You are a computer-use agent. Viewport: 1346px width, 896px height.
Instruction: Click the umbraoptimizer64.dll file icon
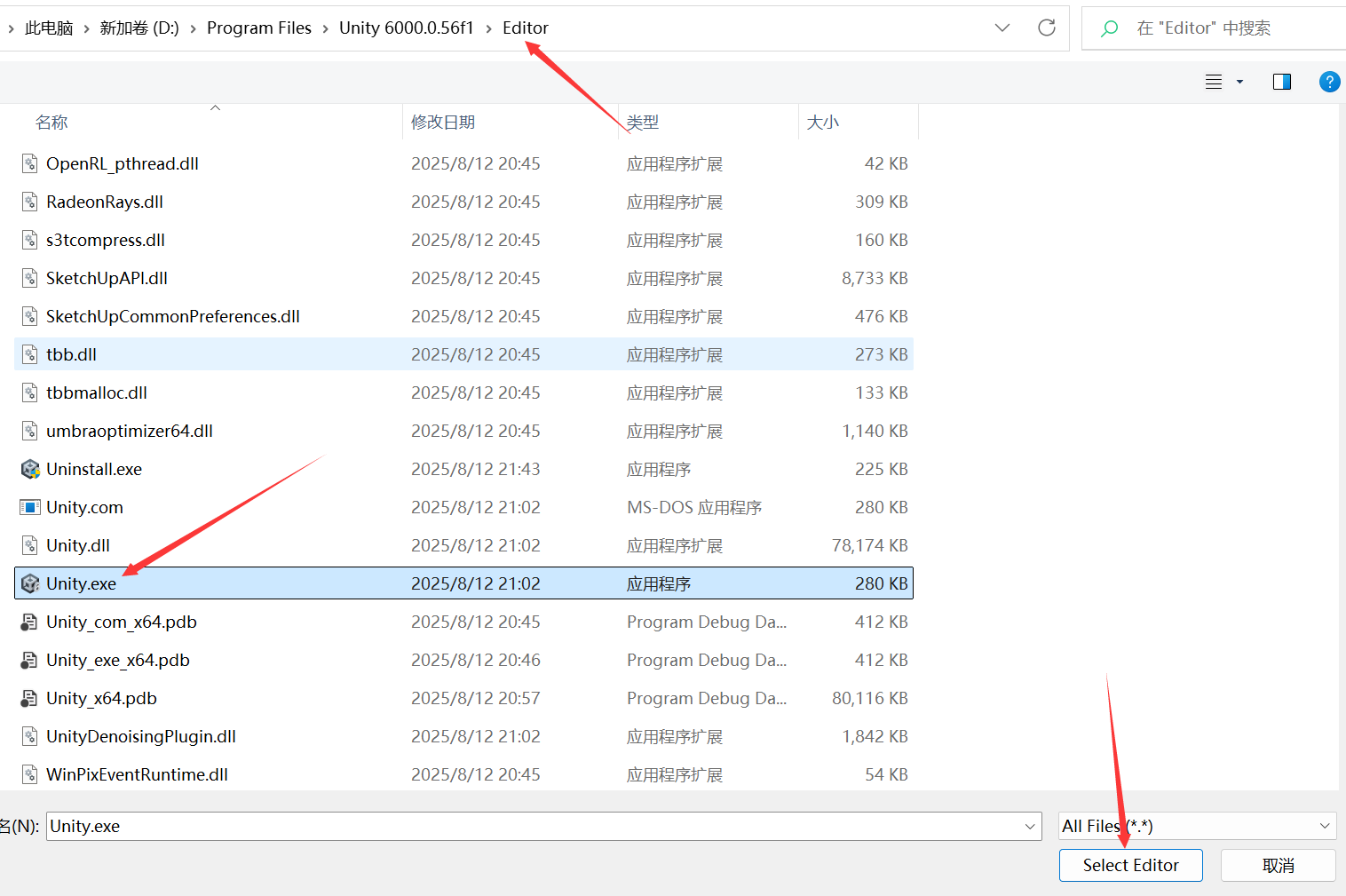click(x=30, y=431)
